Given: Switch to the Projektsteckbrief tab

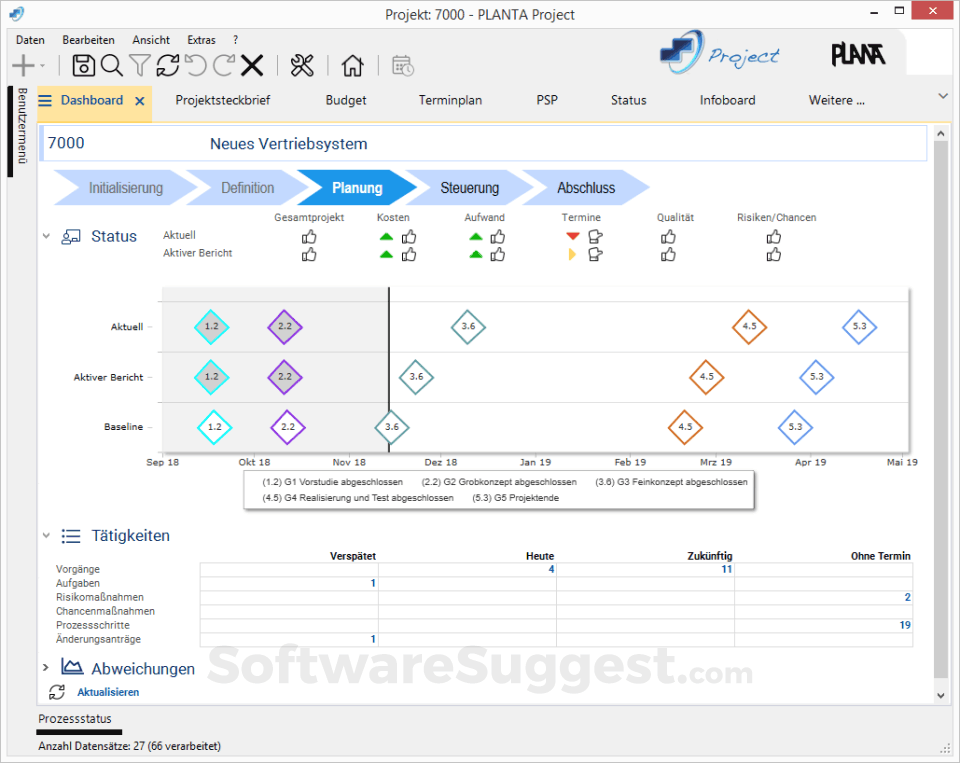Looking at the screenshot, I should tap(223, 100).
